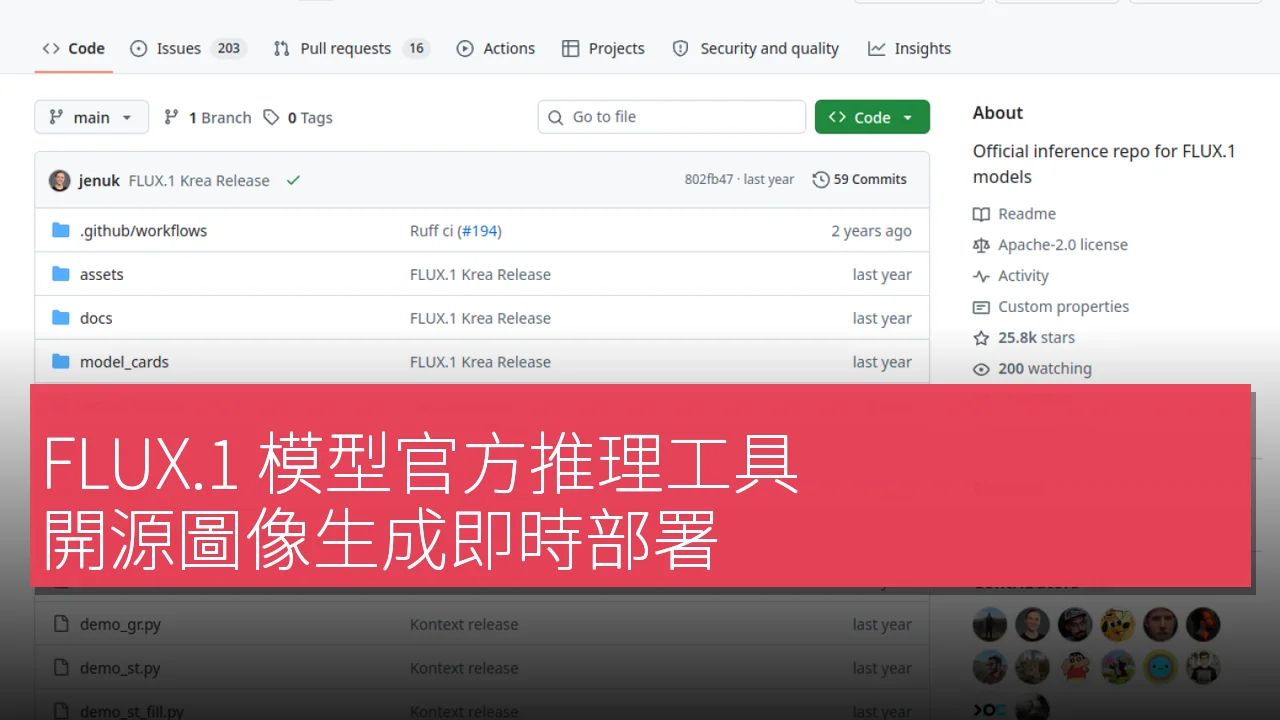This screenshot has width=1280, height=720.
Task: Click the .github/workflows folder icon
Action: [x=61, y=230]
